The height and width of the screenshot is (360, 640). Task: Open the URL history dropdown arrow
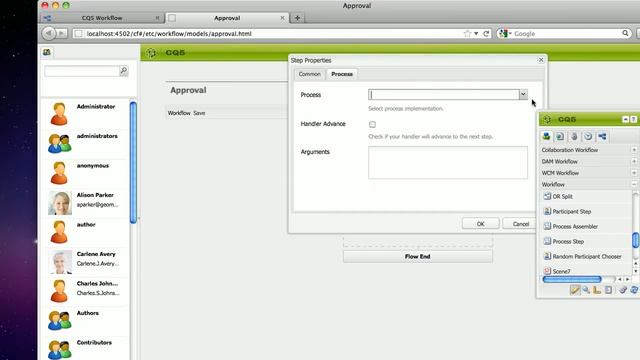[x=476, y=33]
